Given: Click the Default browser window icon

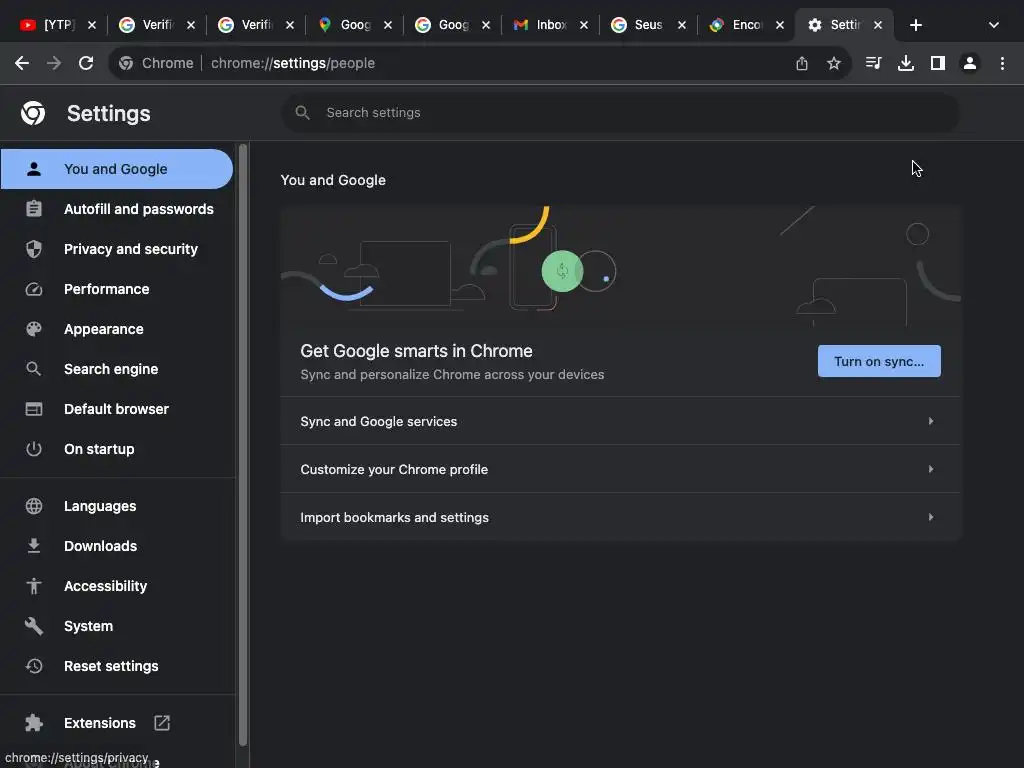Looking at the screenshot, I should 34,409.
